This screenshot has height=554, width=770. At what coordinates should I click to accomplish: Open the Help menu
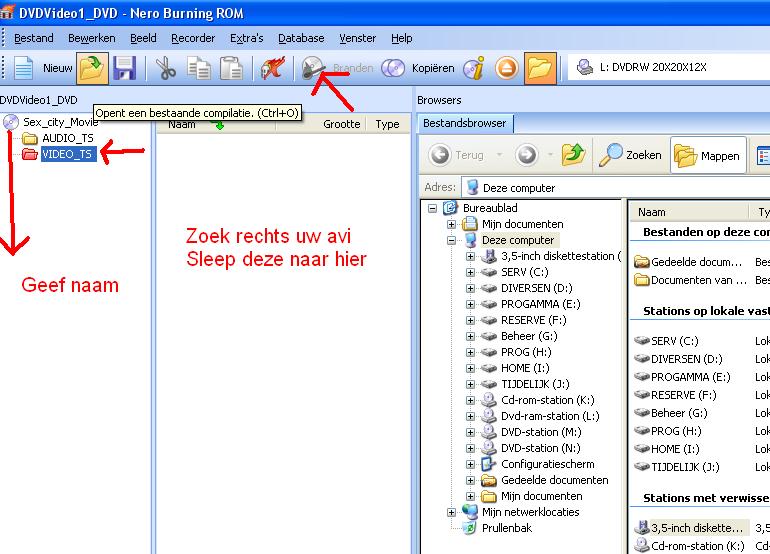[402, 38]
